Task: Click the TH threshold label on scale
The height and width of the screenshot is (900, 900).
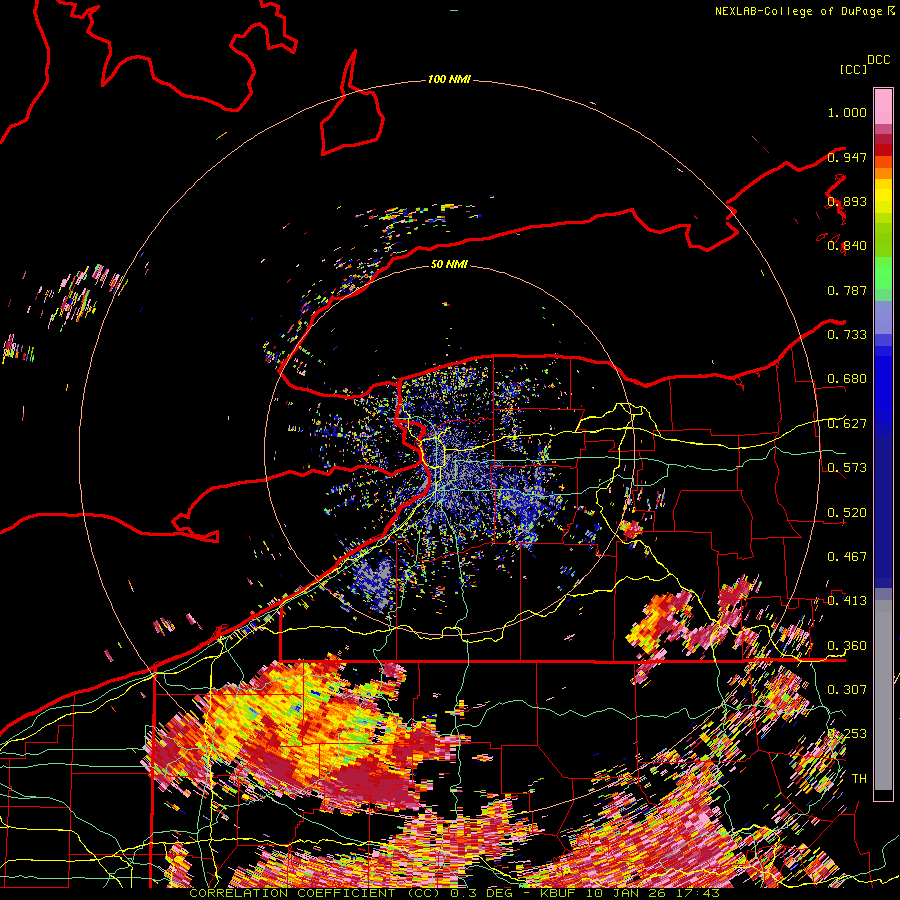Action: point(859,779)
